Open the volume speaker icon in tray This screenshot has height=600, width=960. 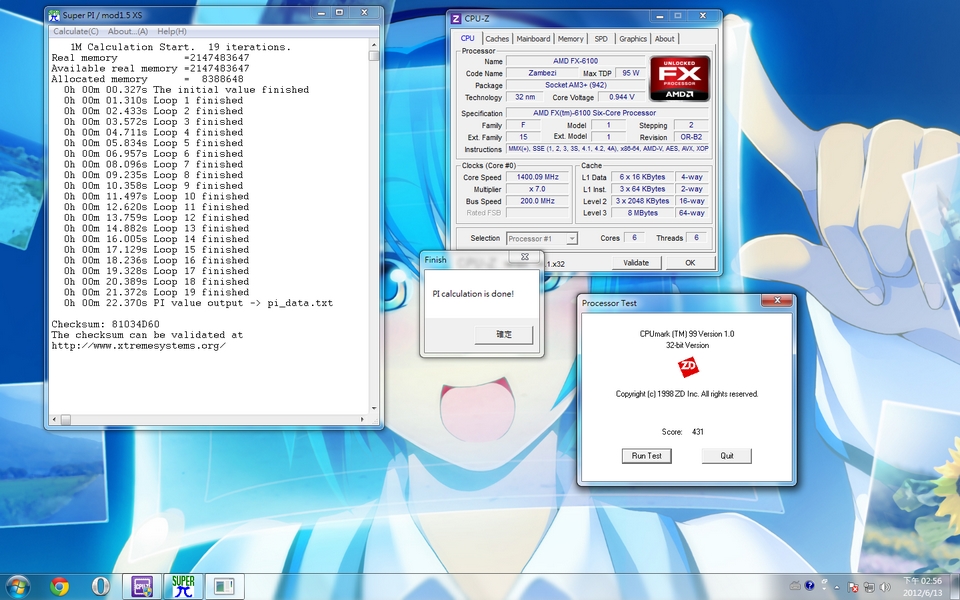[x=885, y=587]
